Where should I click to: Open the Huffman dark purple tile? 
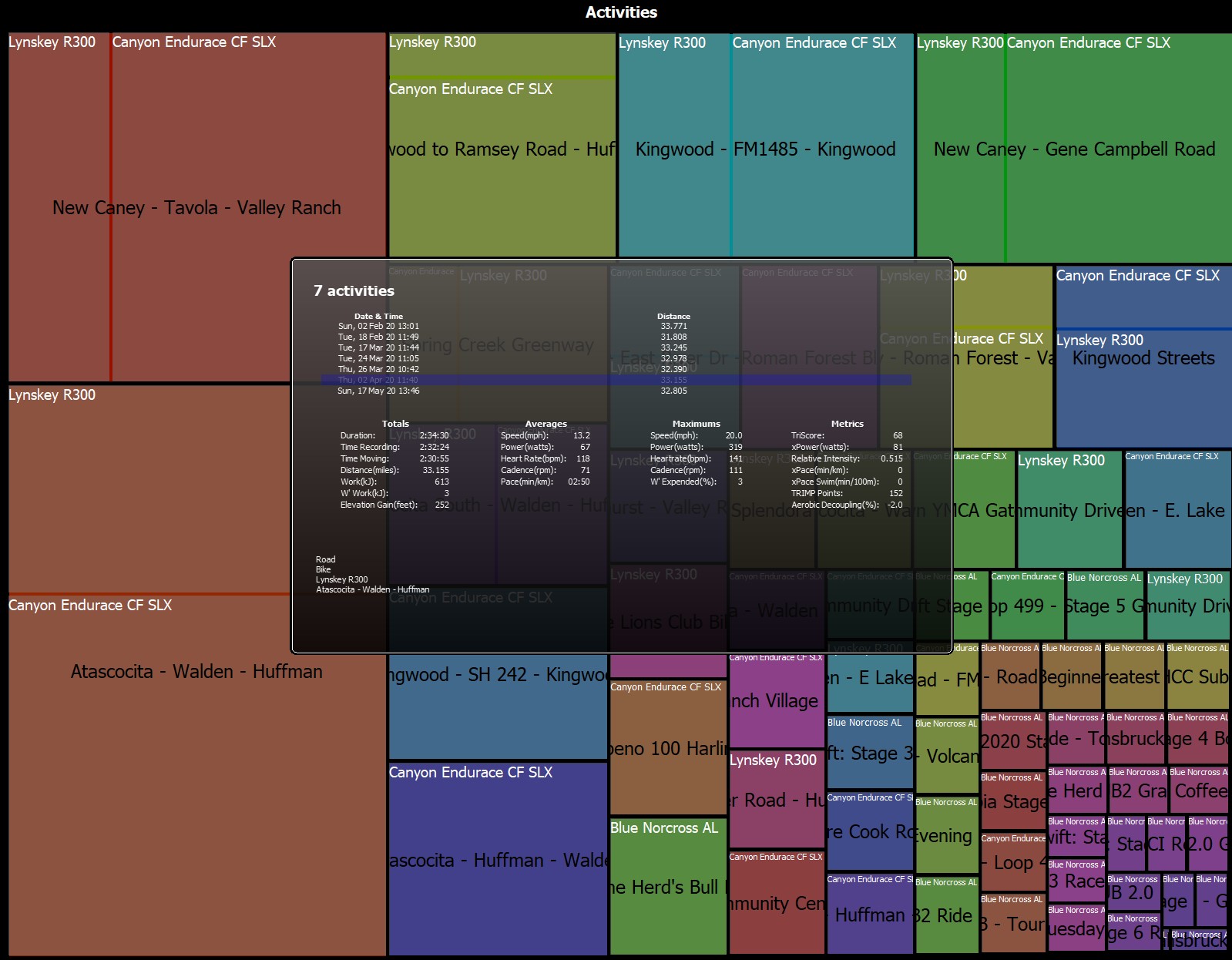[870, 915]
